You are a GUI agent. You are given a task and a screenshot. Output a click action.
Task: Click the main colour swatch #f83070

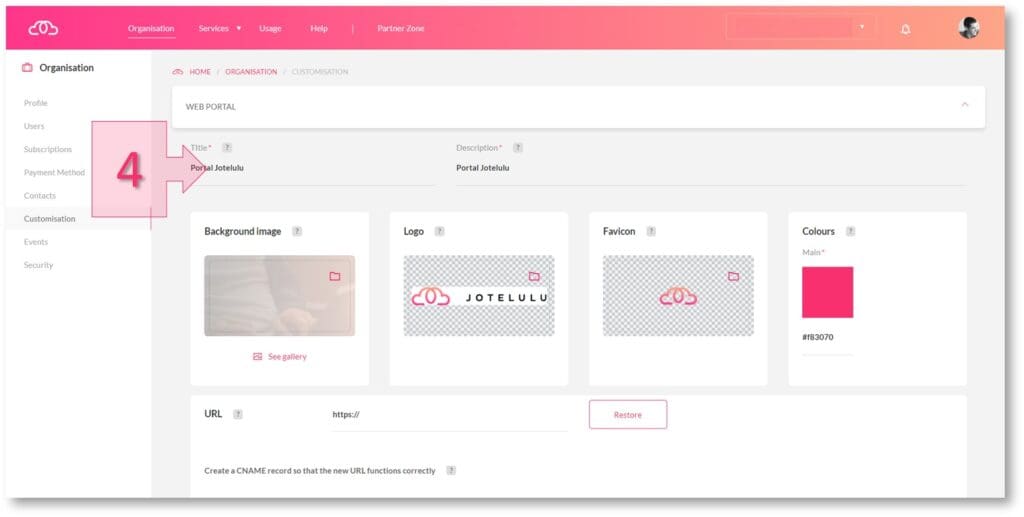(827, 292)
